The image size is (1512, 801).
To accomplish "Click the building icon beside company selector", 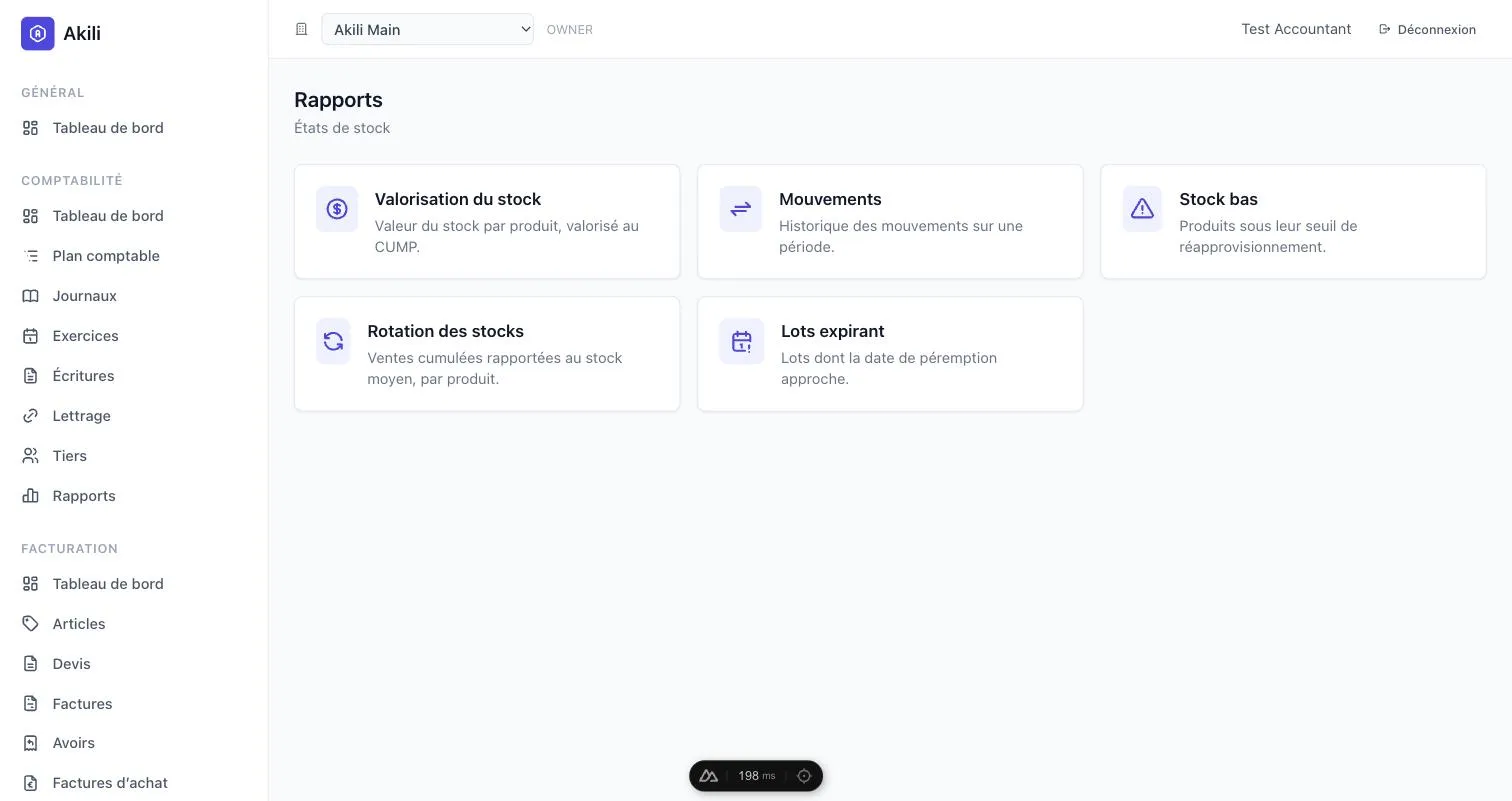I will tap(301, 29).
